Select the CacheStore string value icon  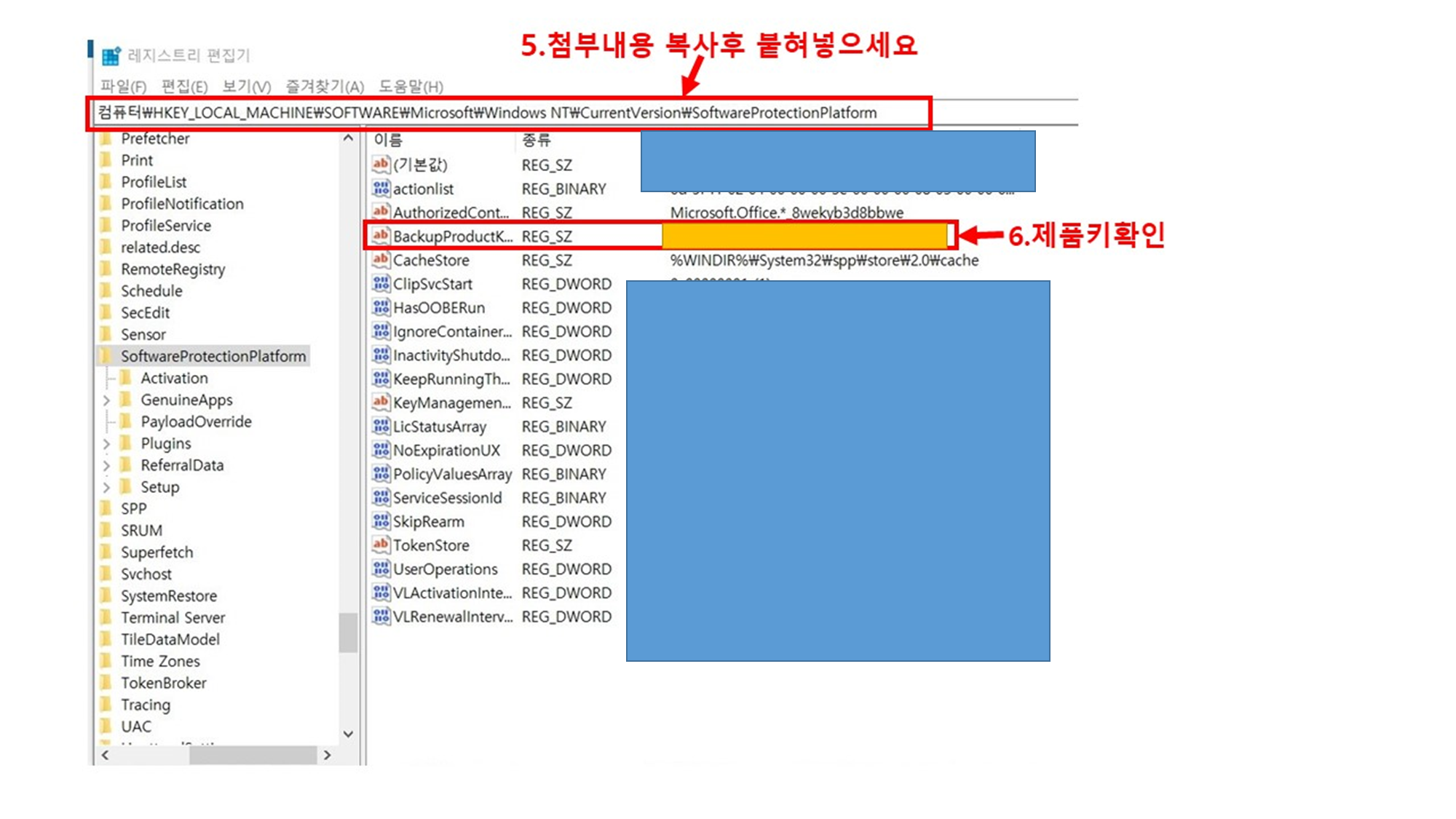[380, 260]
